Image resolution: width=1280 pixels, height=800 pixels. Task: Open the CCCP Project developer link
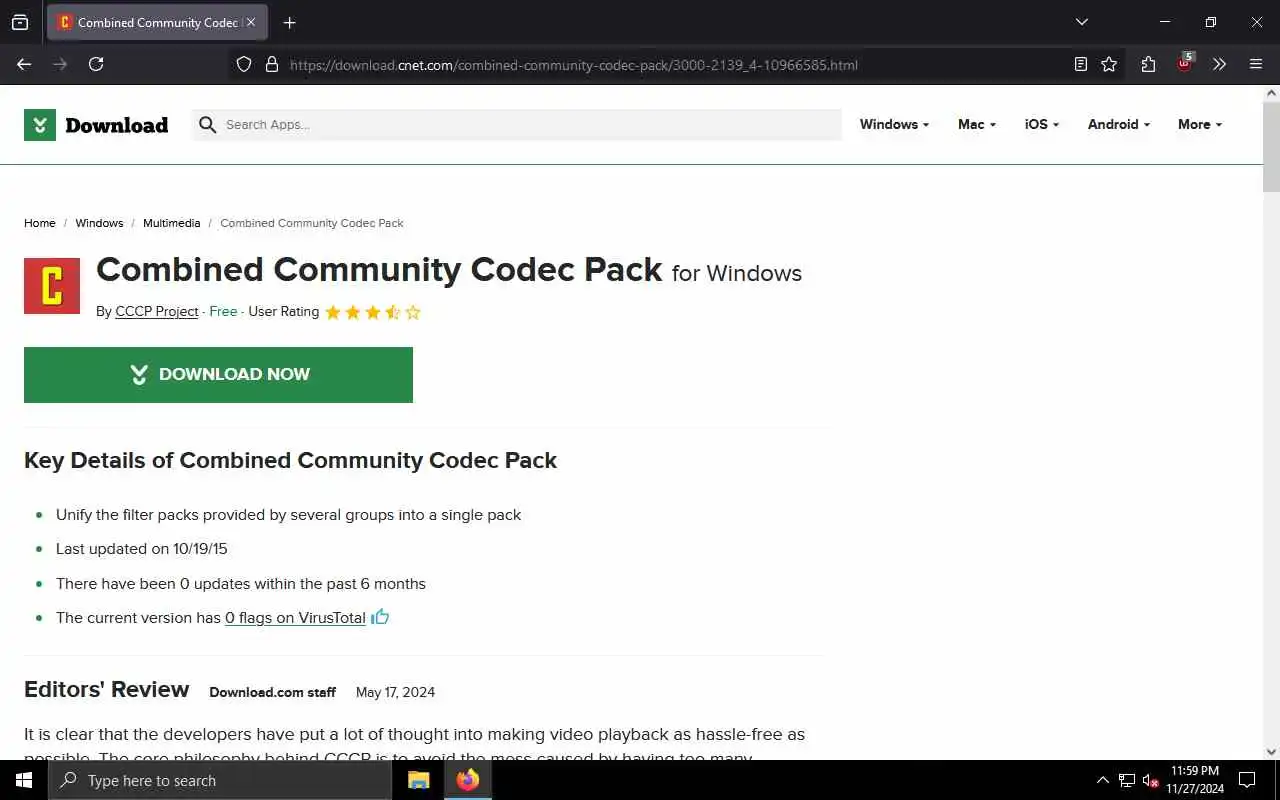point(157,311)
